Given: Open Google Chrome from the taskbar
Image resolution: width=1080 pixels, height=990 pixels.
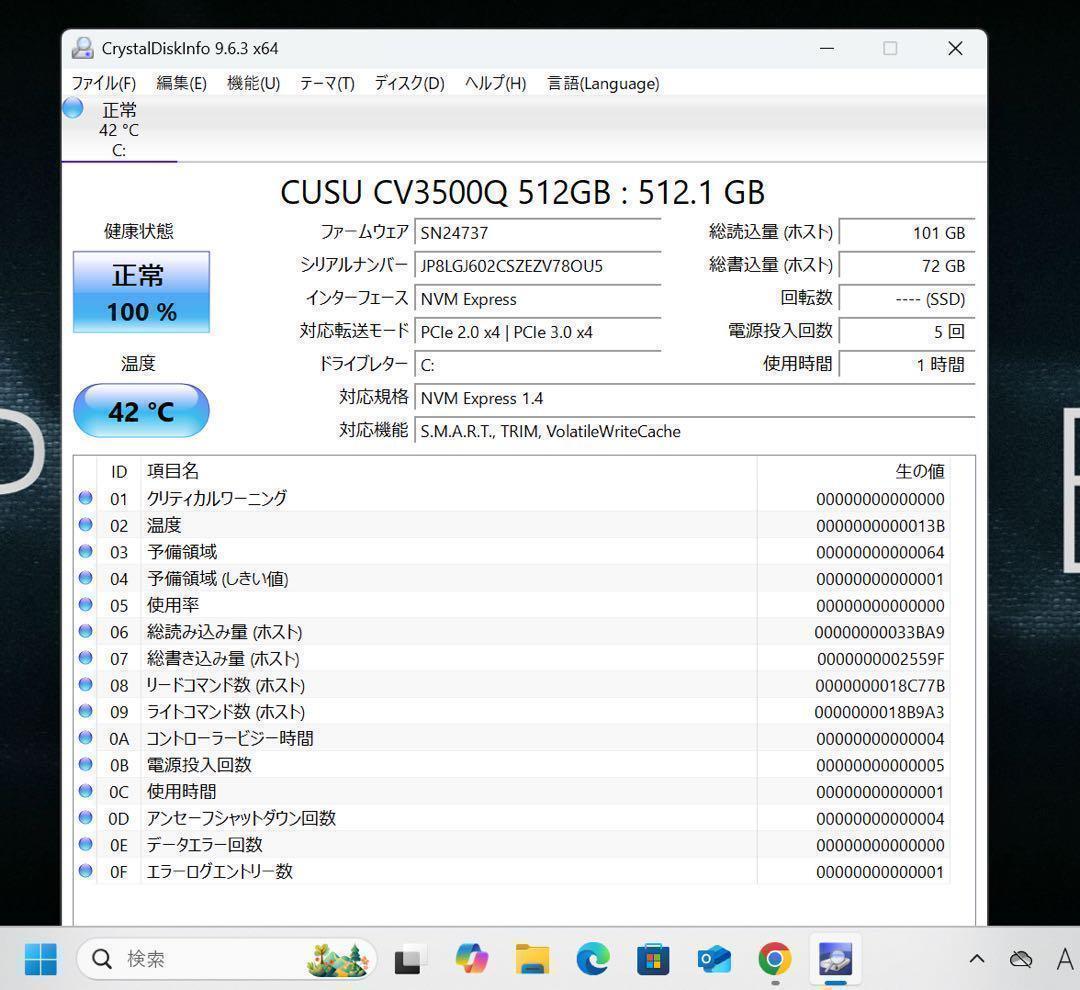Looking at the screenshot, I should [774, 958].
